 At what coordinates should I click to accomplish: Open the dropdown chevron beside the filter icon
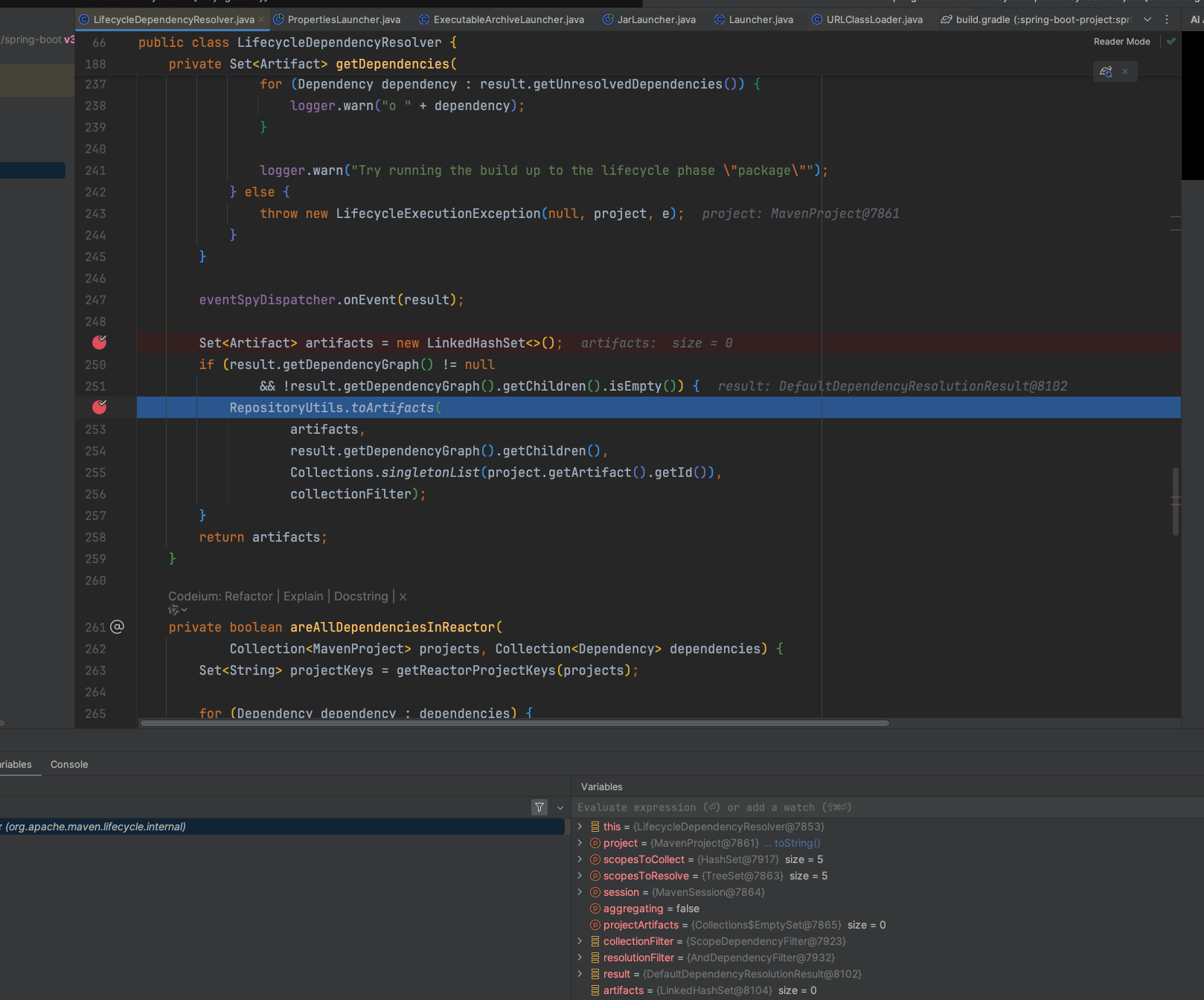[x=559, y=807]
